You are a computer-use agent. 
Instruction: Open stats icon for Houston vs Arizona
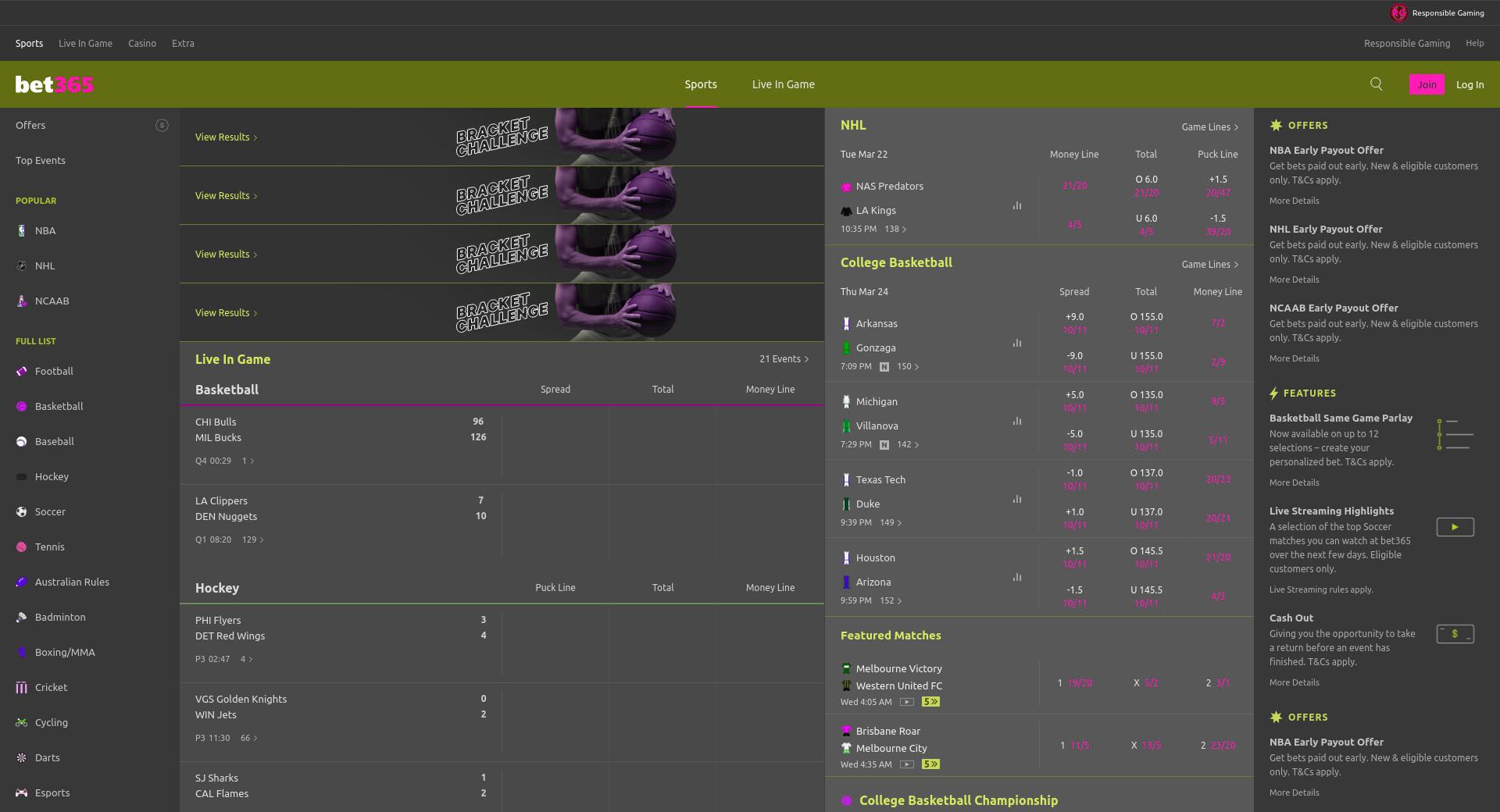click(1017, 577)
